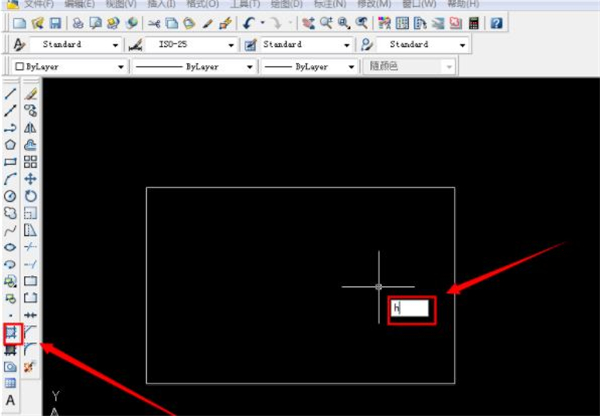
Task: Click the Undo arrow button
Action: tap(249, 23)
